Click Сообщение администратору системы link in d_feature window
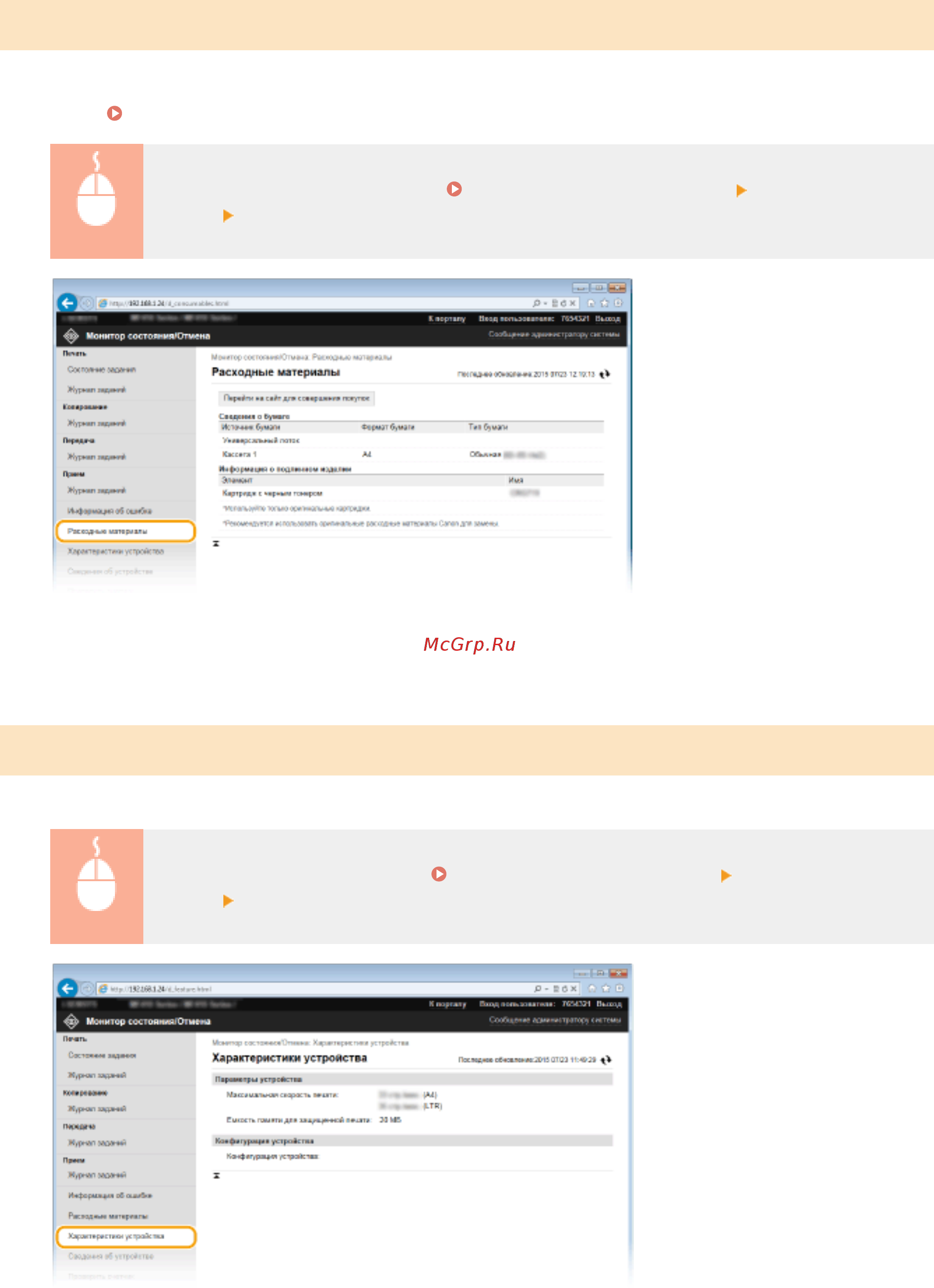 tap(555, 1020)
